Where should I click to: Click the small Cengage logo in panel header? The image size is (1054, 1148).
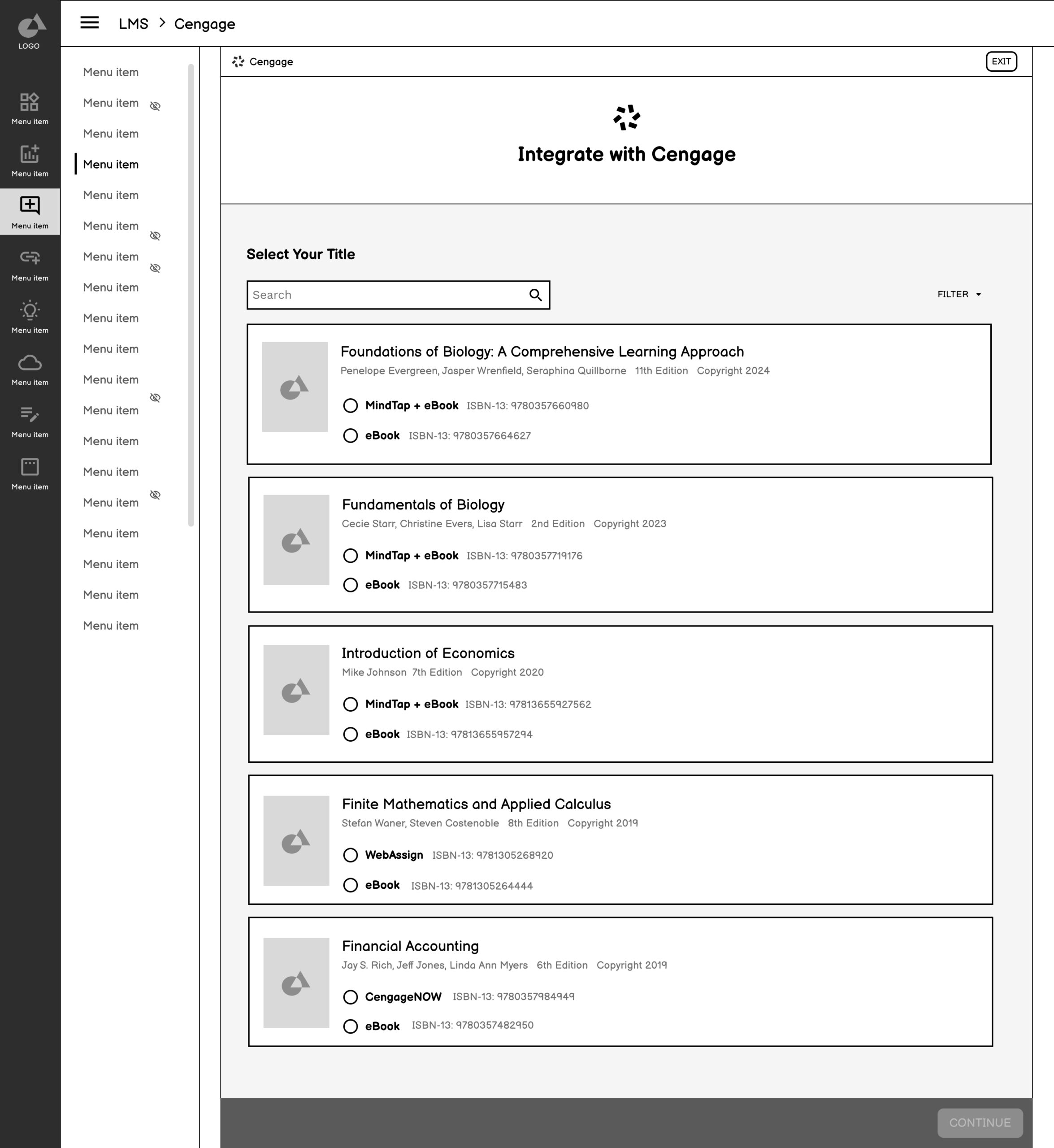point(239,61)
